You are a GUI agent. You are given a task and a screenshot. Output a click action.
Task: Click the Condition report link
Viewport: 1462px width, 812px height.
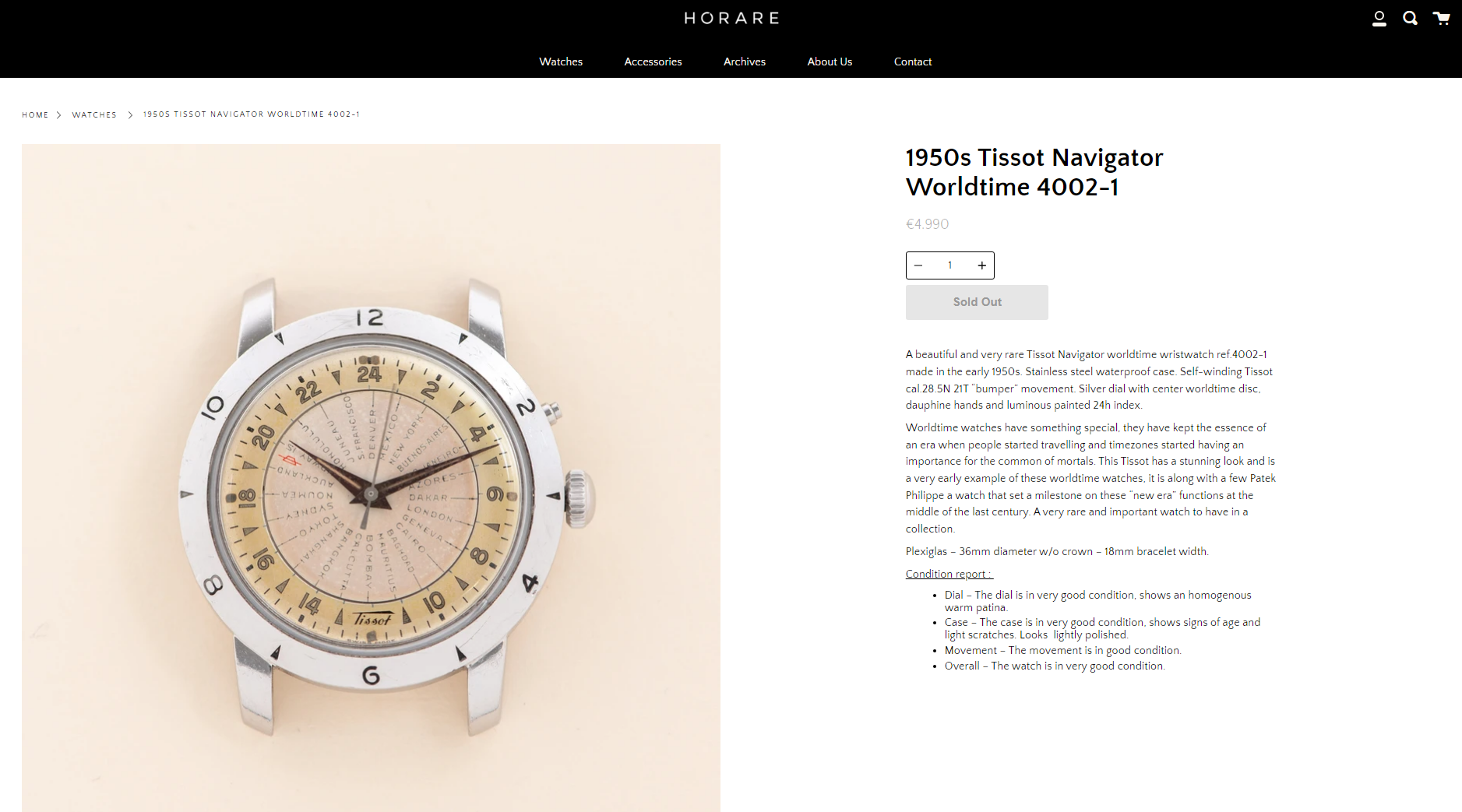tap(949, 574)
